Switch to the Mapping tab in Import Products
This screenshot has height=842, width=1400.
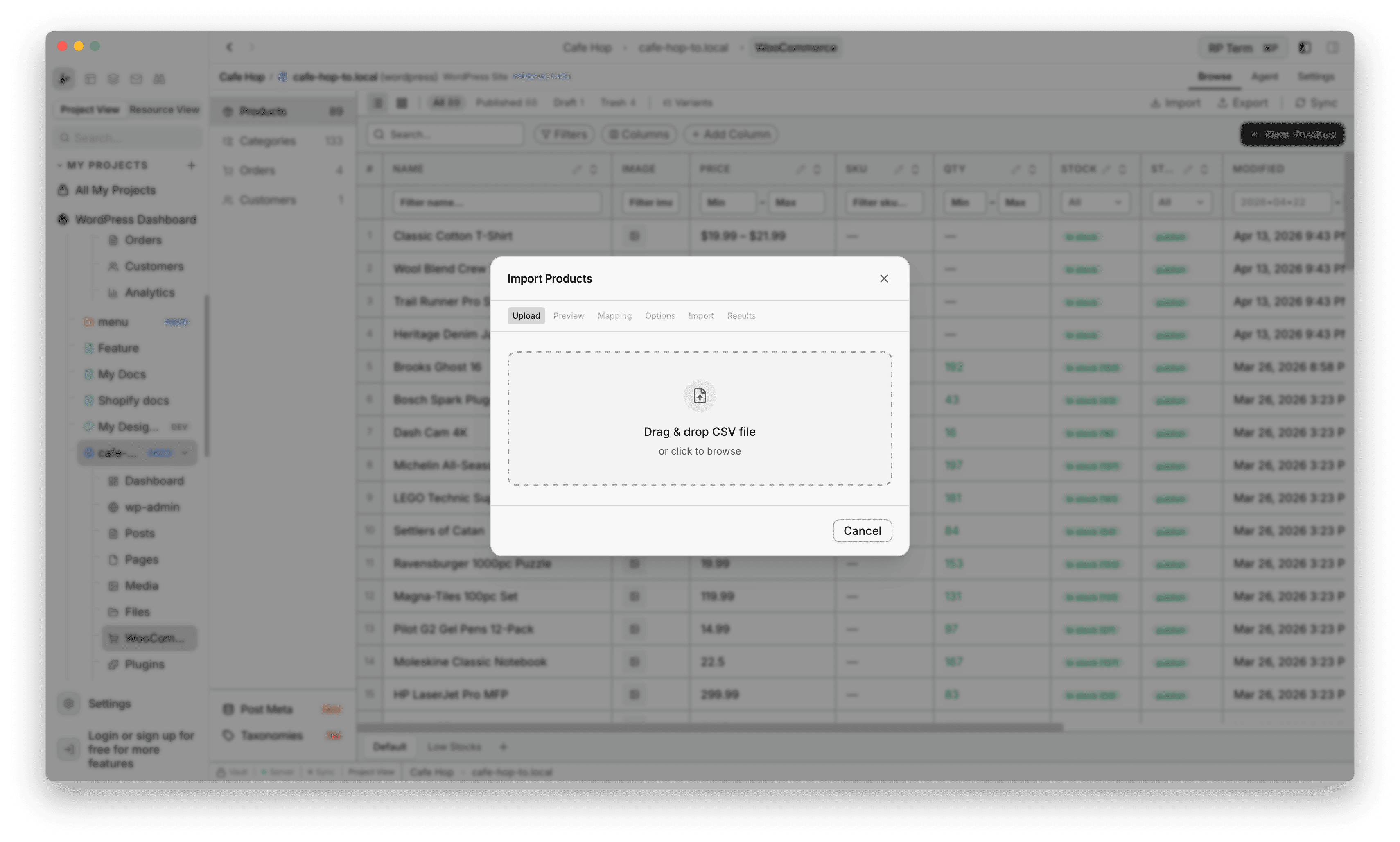coord(614,315)
